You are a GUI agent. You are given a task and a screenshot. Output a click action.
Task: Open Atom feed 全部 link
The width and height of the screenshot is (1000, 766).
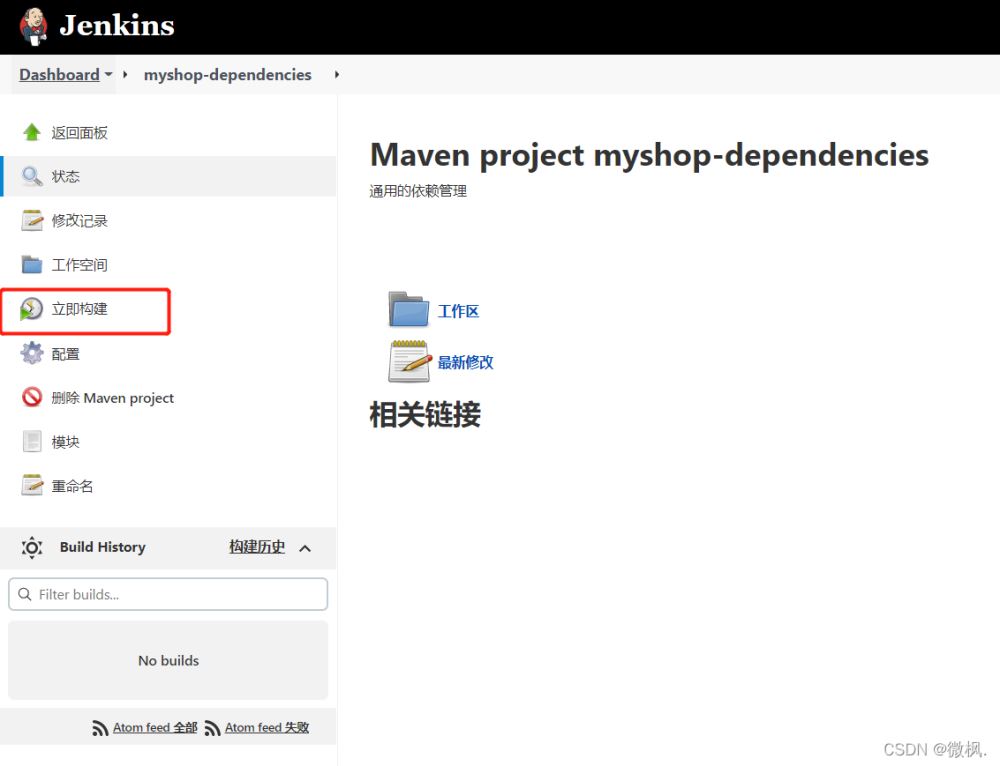tap(155, 727)
